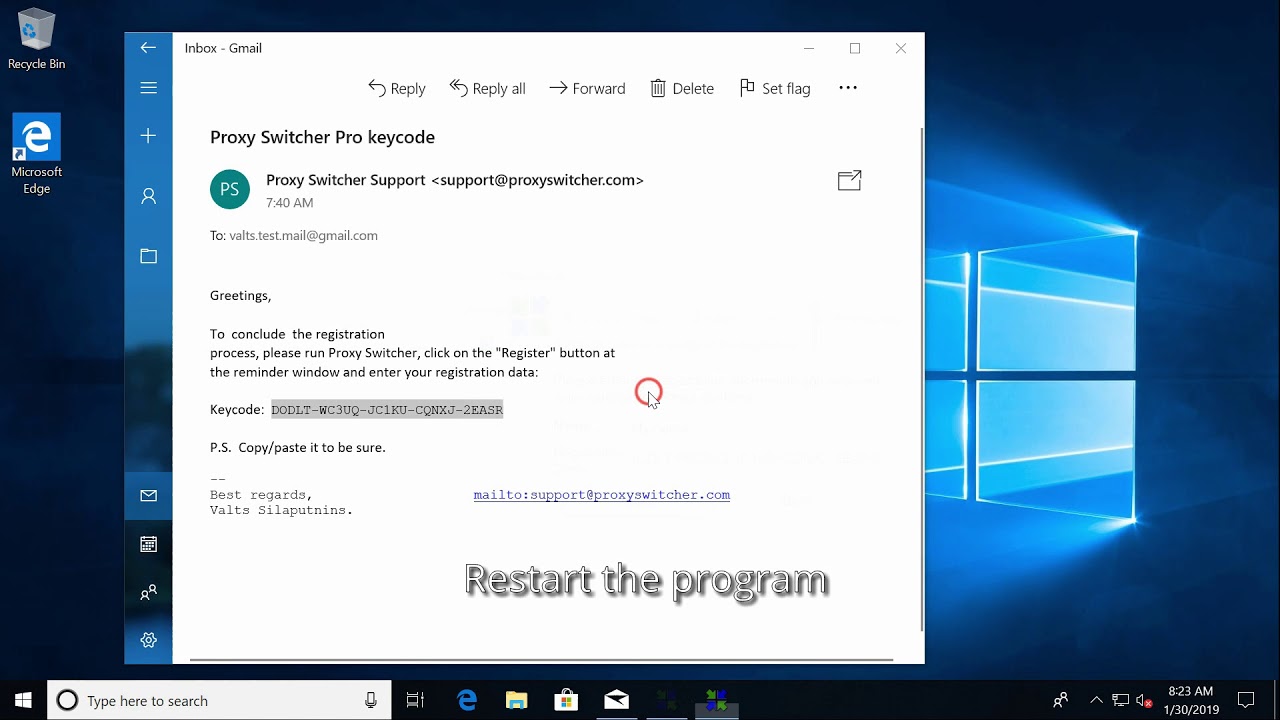Click the 7:40 AM timestamp
This screenshot has width=1280, height=720.
289,203
